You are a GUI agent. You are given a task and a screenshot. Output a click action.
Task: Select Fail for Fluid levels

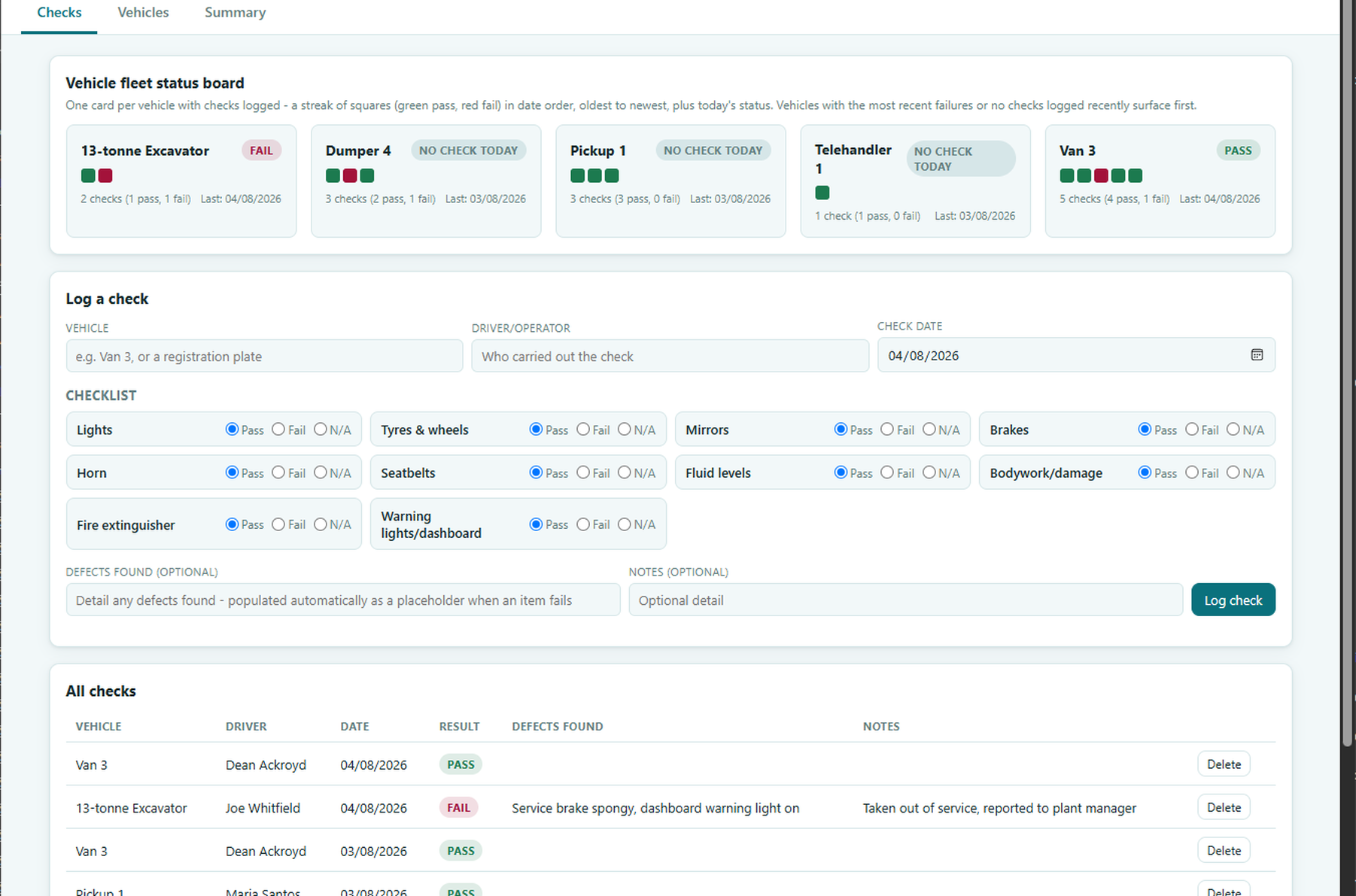click(887, 472)
